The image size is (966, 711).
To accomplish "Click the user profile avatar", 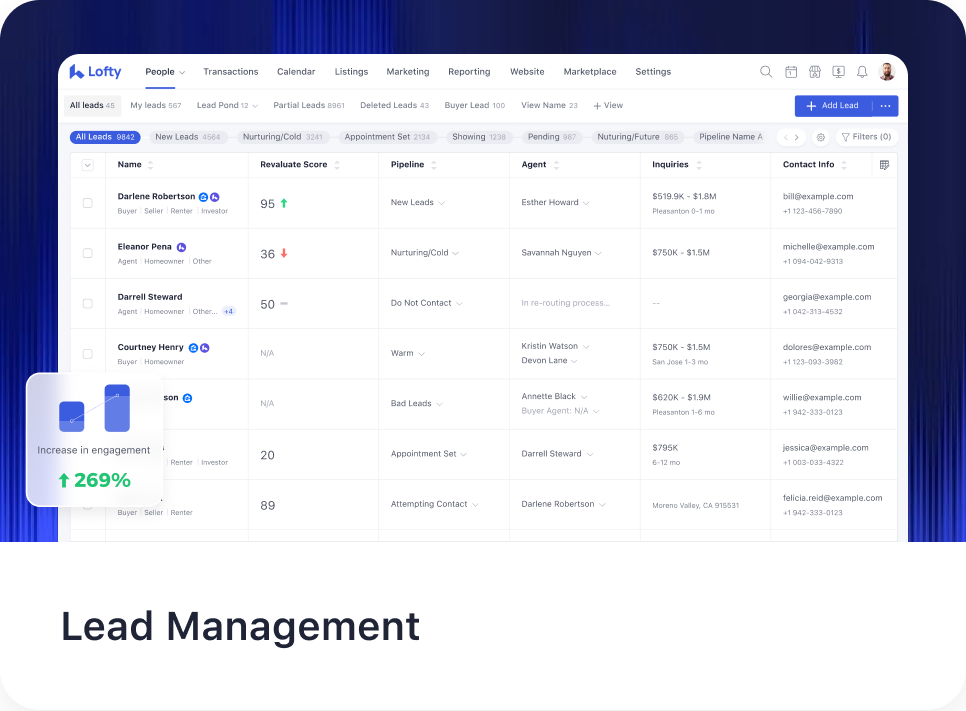I will [x=887, y=72].
